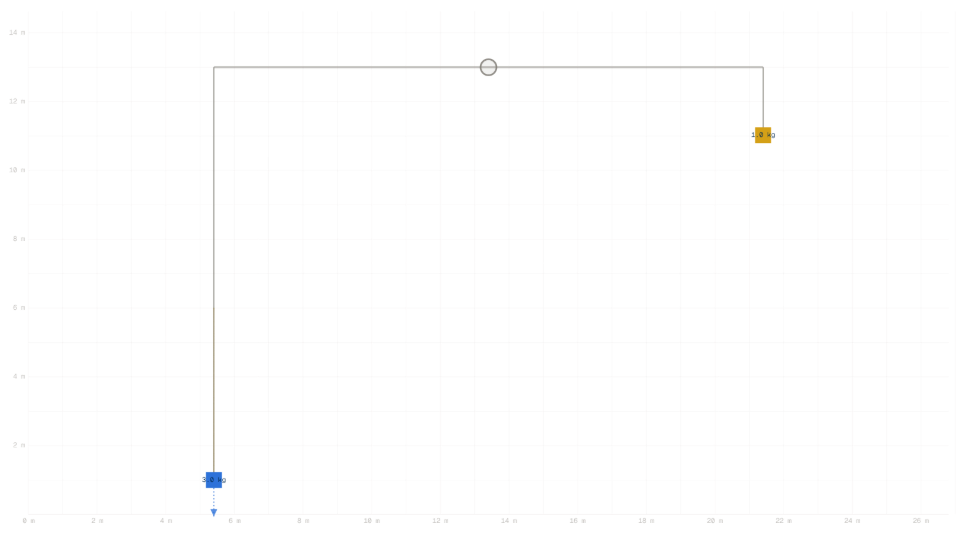Click the horizontal axis label 10 m
The width and height of the screenshot is (960, 540).
coord(372,521)
